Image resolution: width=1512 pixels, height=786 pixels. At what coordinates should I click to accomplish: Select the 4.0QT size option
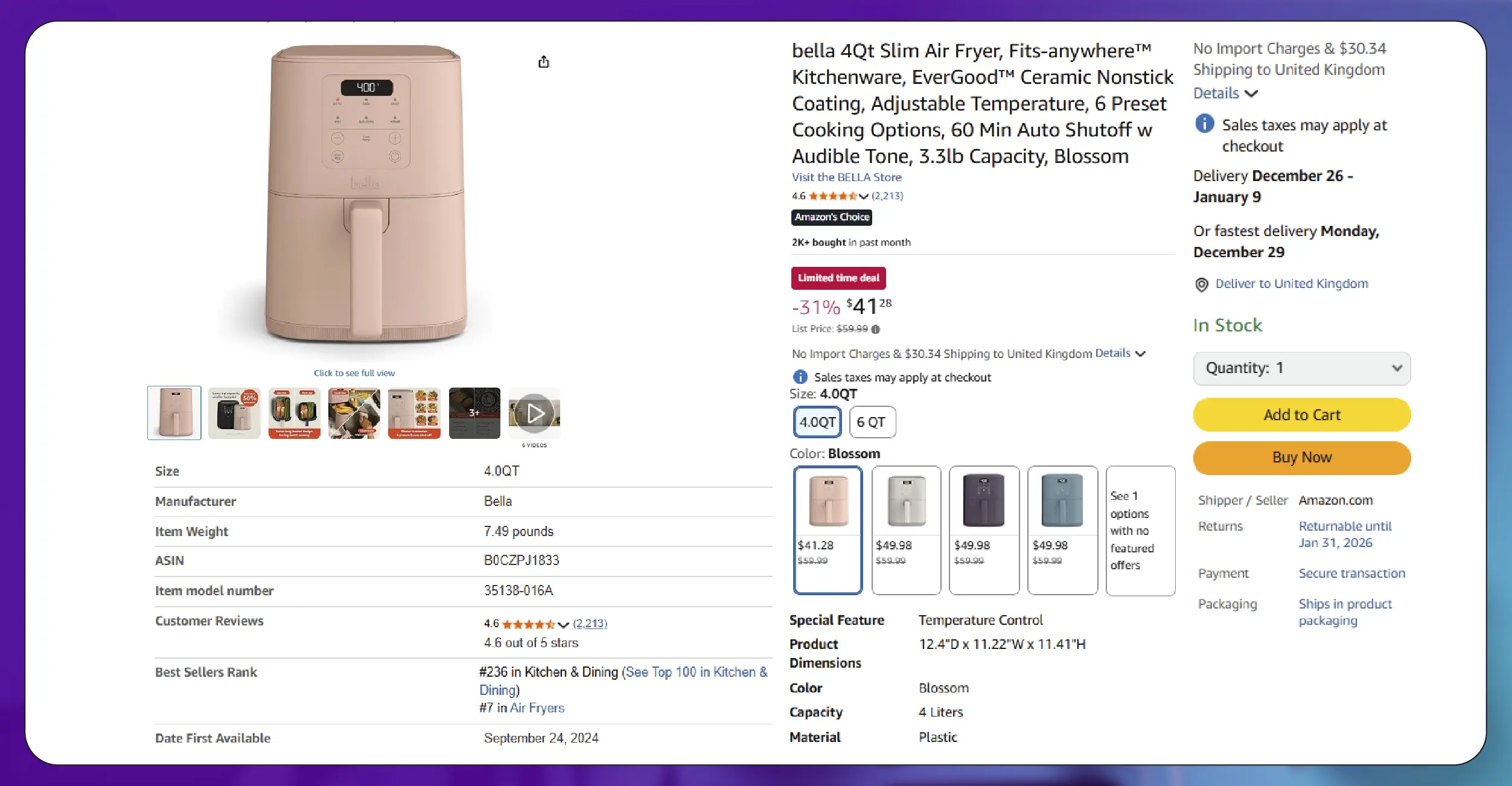point(817,422)
